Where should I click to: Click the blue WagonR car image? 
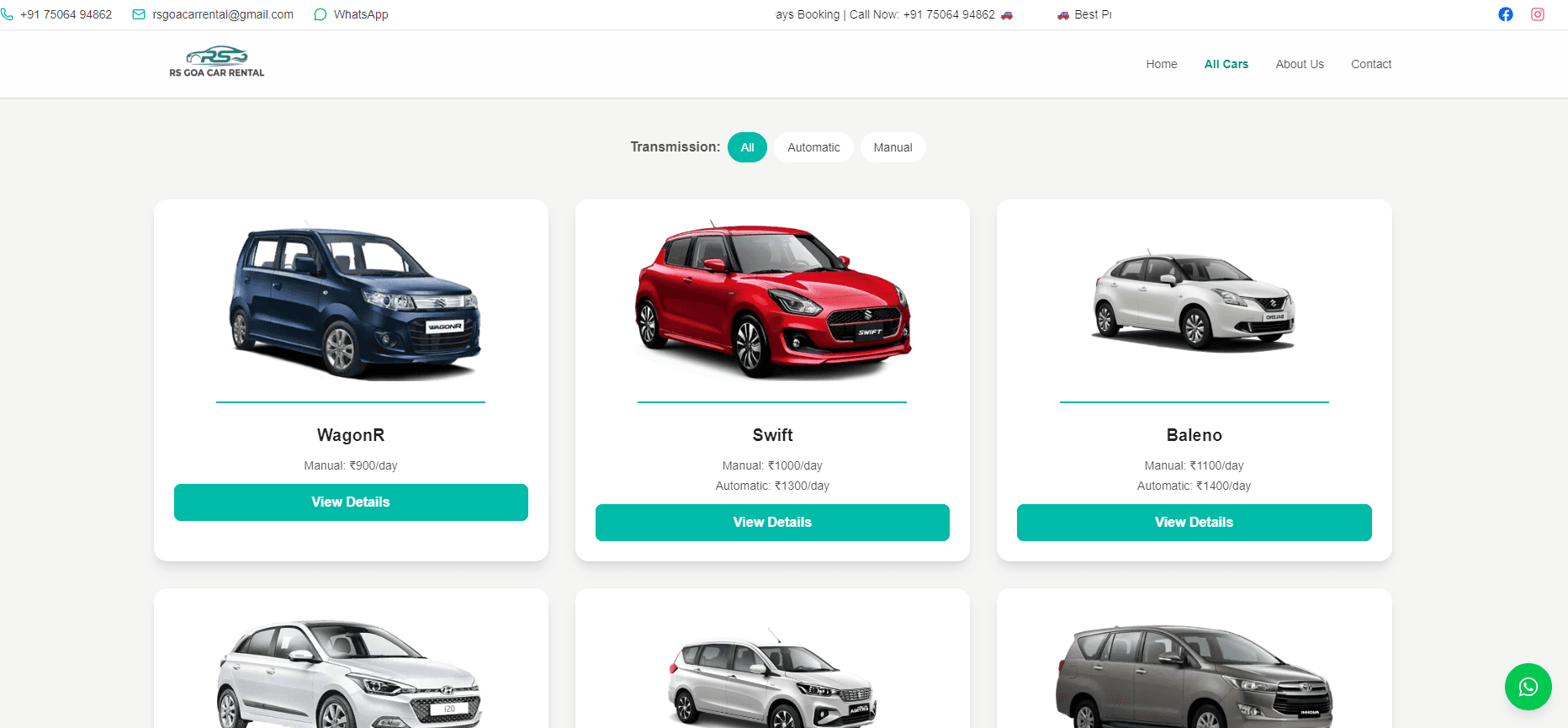tap(354, 301)
